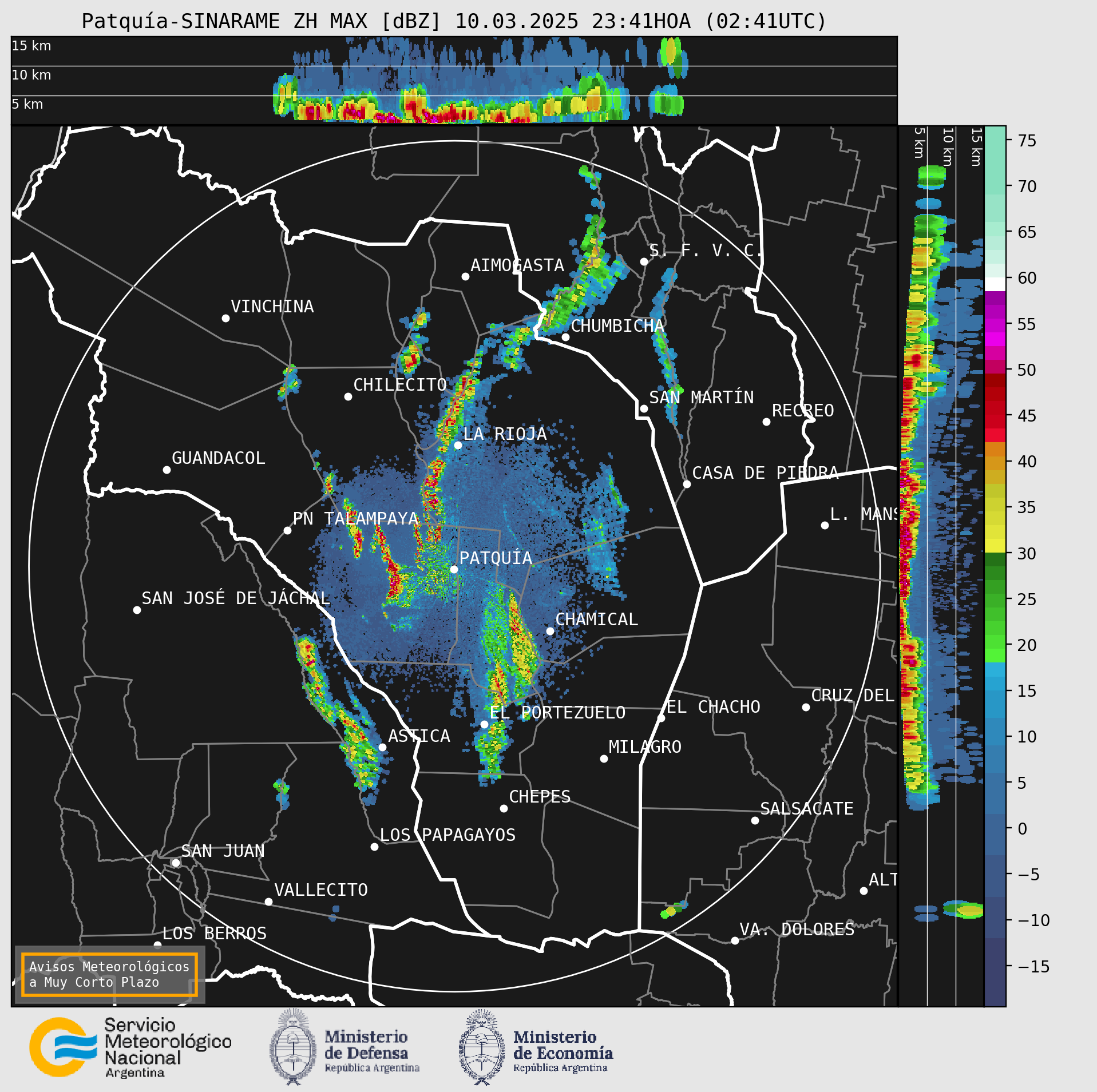Click the PATQUÍA city label
1097x1092 pixels.
pos(496,558)
